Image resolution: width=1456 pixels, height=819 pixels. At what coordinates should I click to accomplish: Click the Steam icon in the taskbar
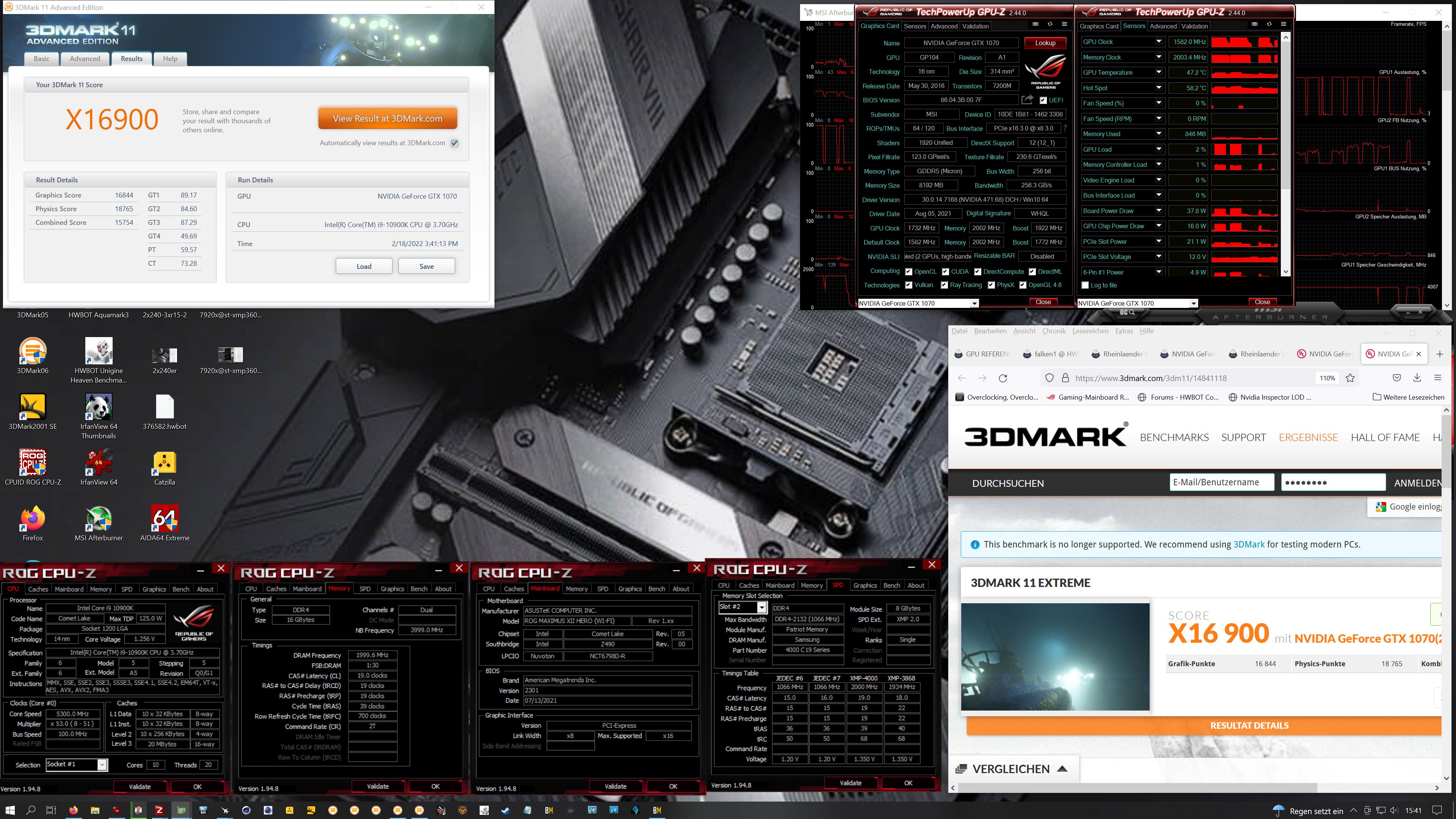[505, 810]
